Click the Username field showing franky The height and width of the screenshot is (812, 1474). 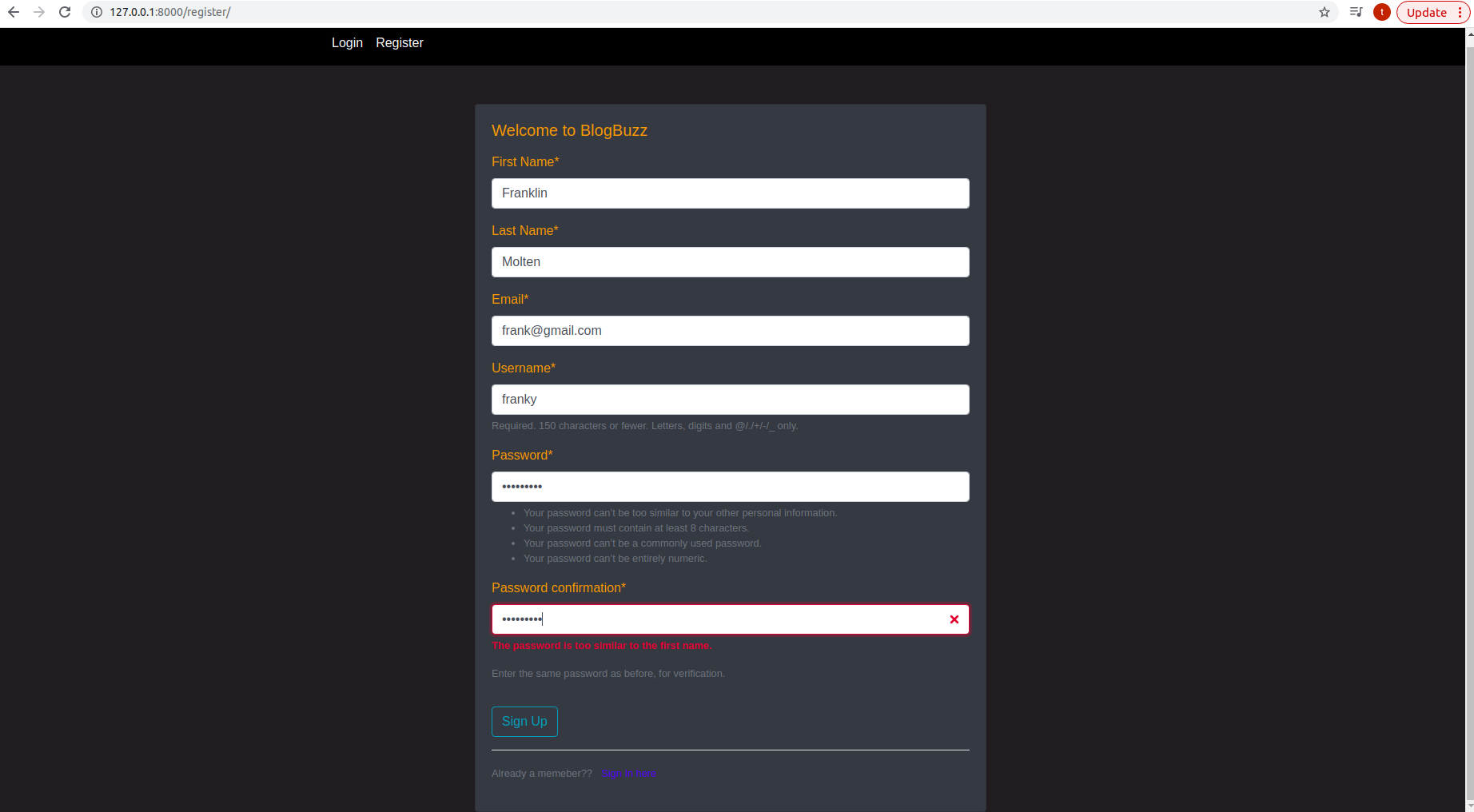[x=730, y=399]
